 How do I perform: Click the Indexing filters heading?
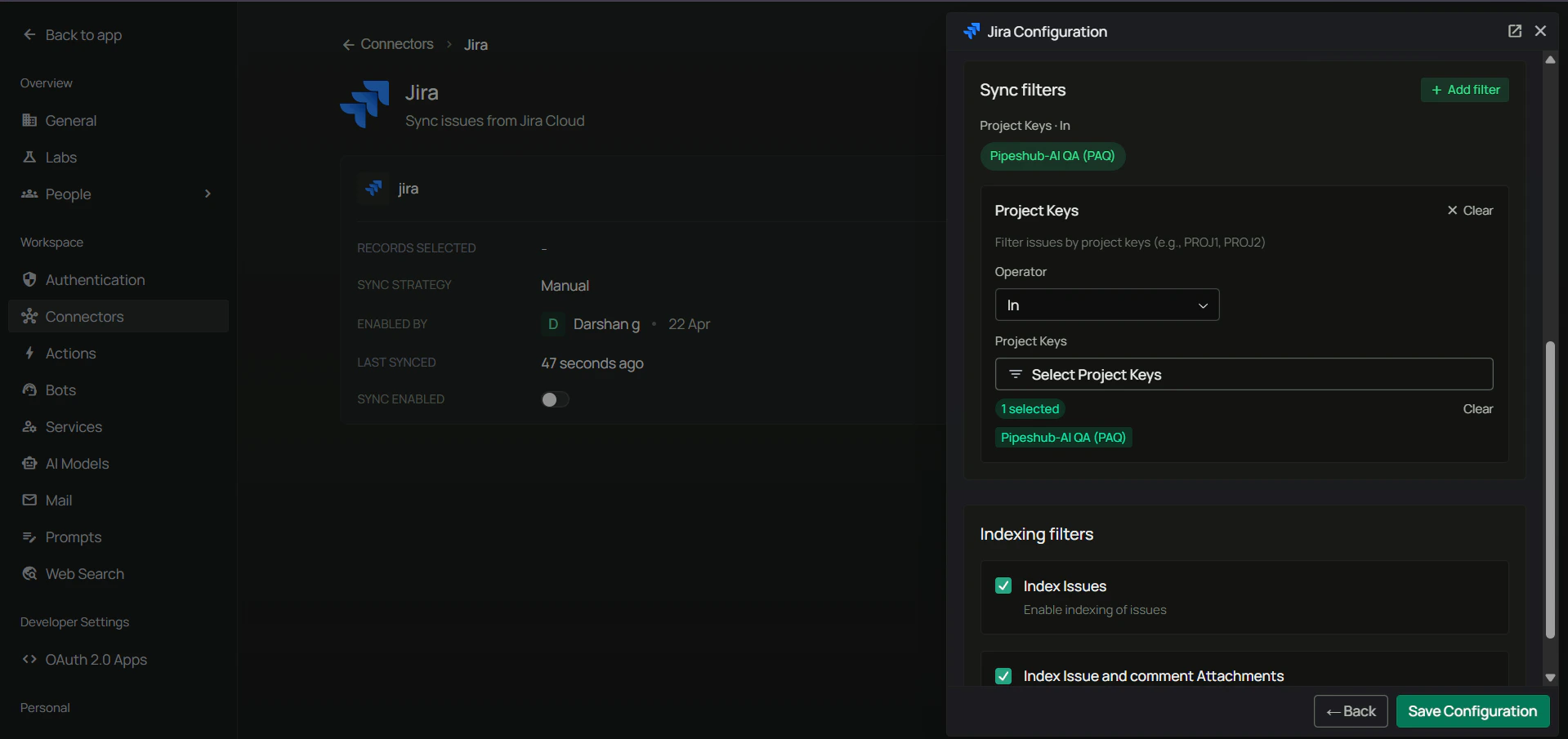pyautogui.click(x=1036, y=534)
